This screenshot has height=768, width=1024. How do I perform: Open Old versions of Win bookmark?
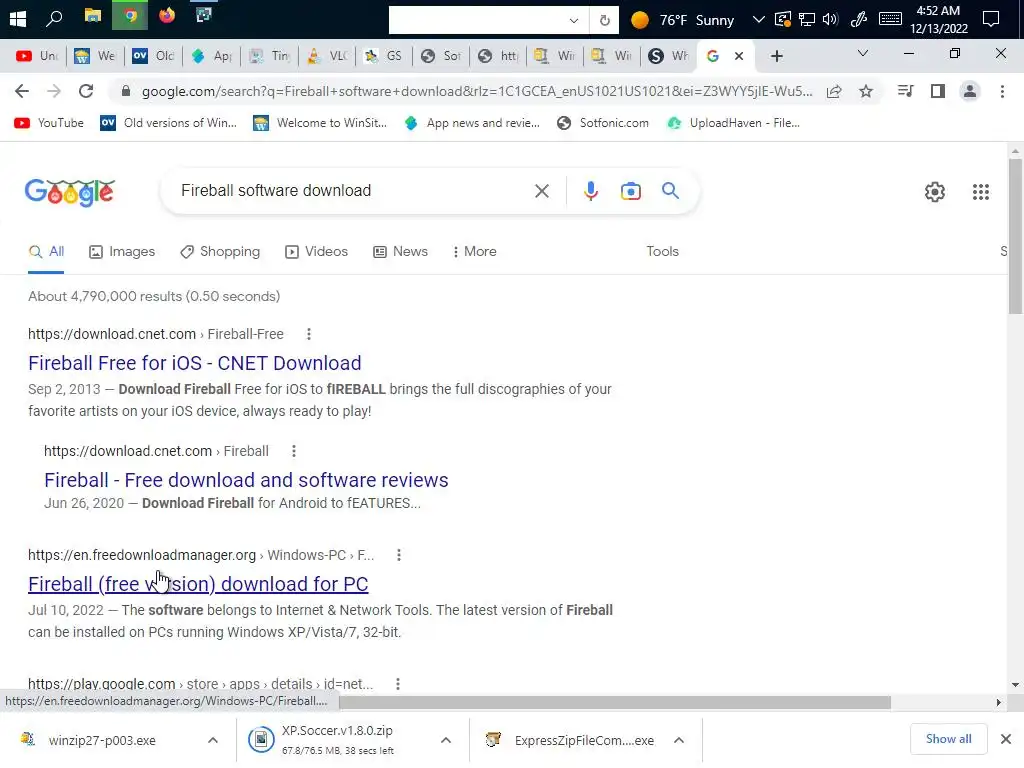coord(168,123)
